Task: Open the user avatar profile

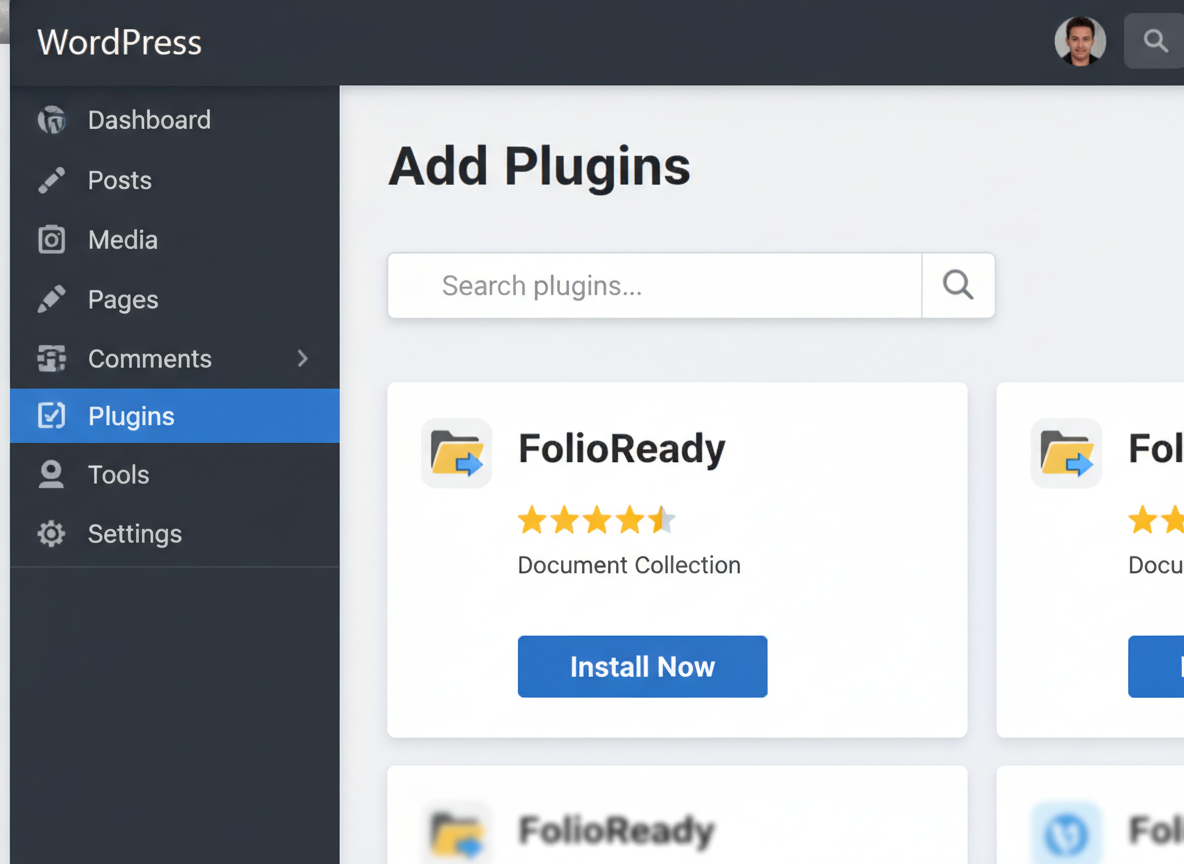Action: coord(1080,41)
